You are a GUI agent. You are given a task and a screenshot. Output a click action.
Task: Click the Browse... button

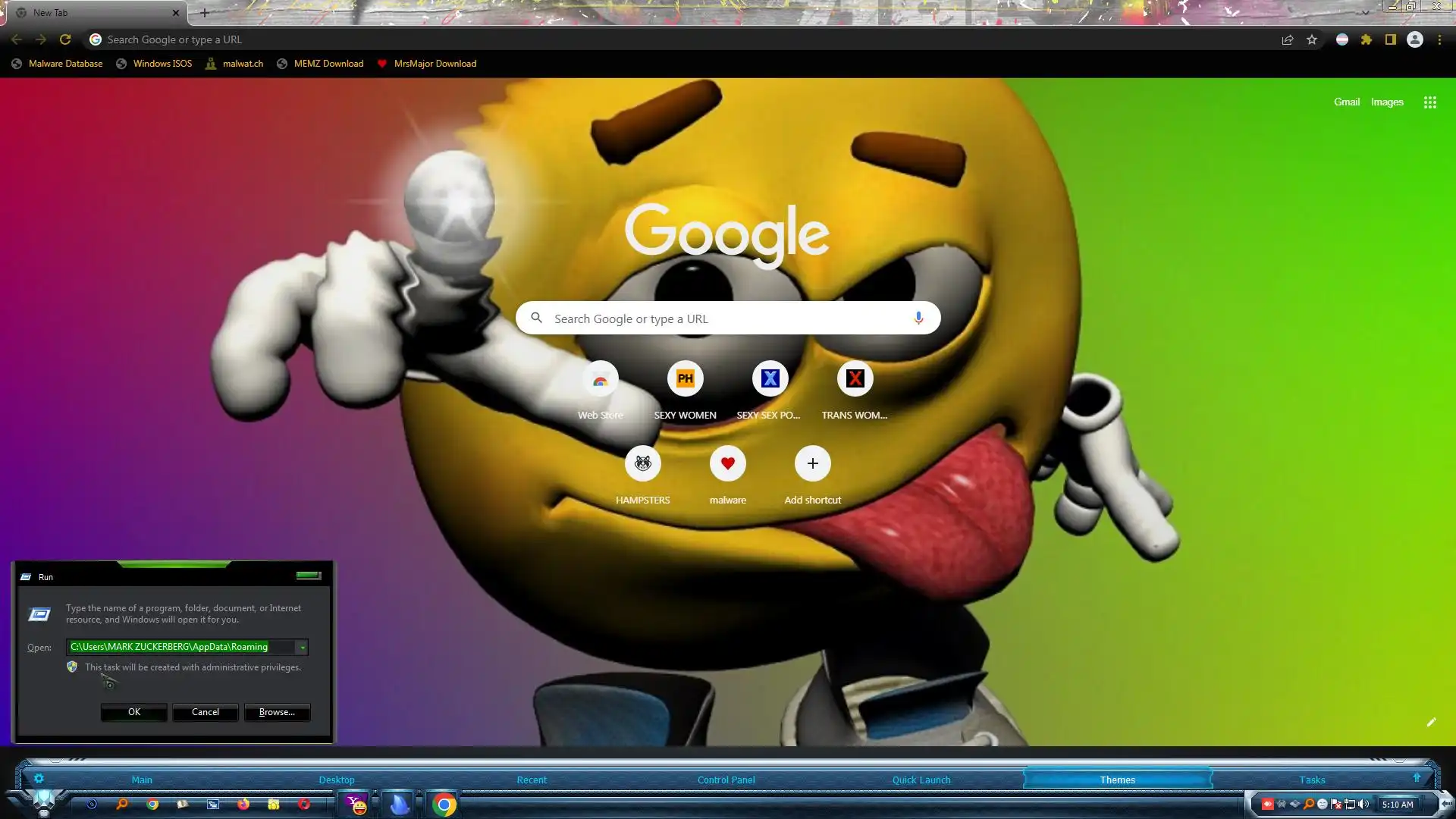pos(277,712)
